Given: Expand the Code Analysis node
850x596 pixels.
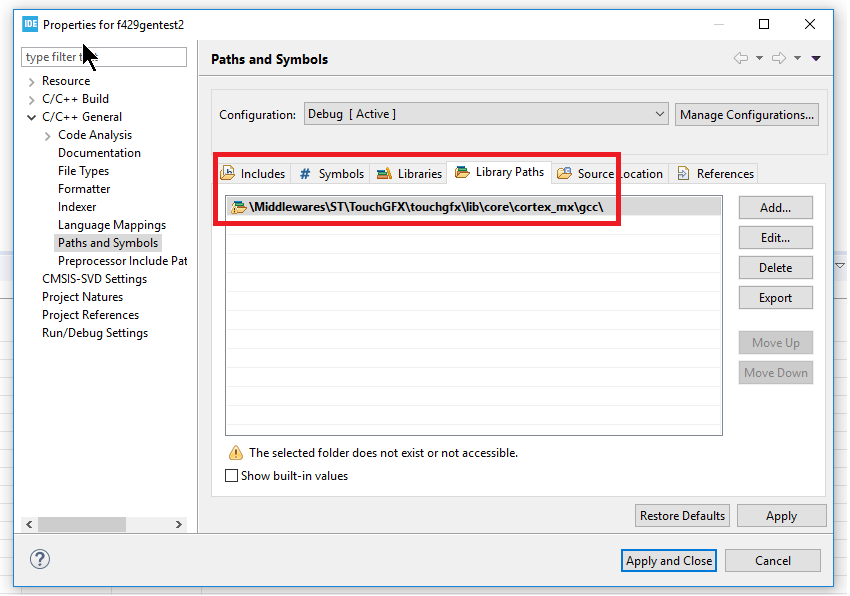Looking at the screenshot, I should tap(48, 136).
